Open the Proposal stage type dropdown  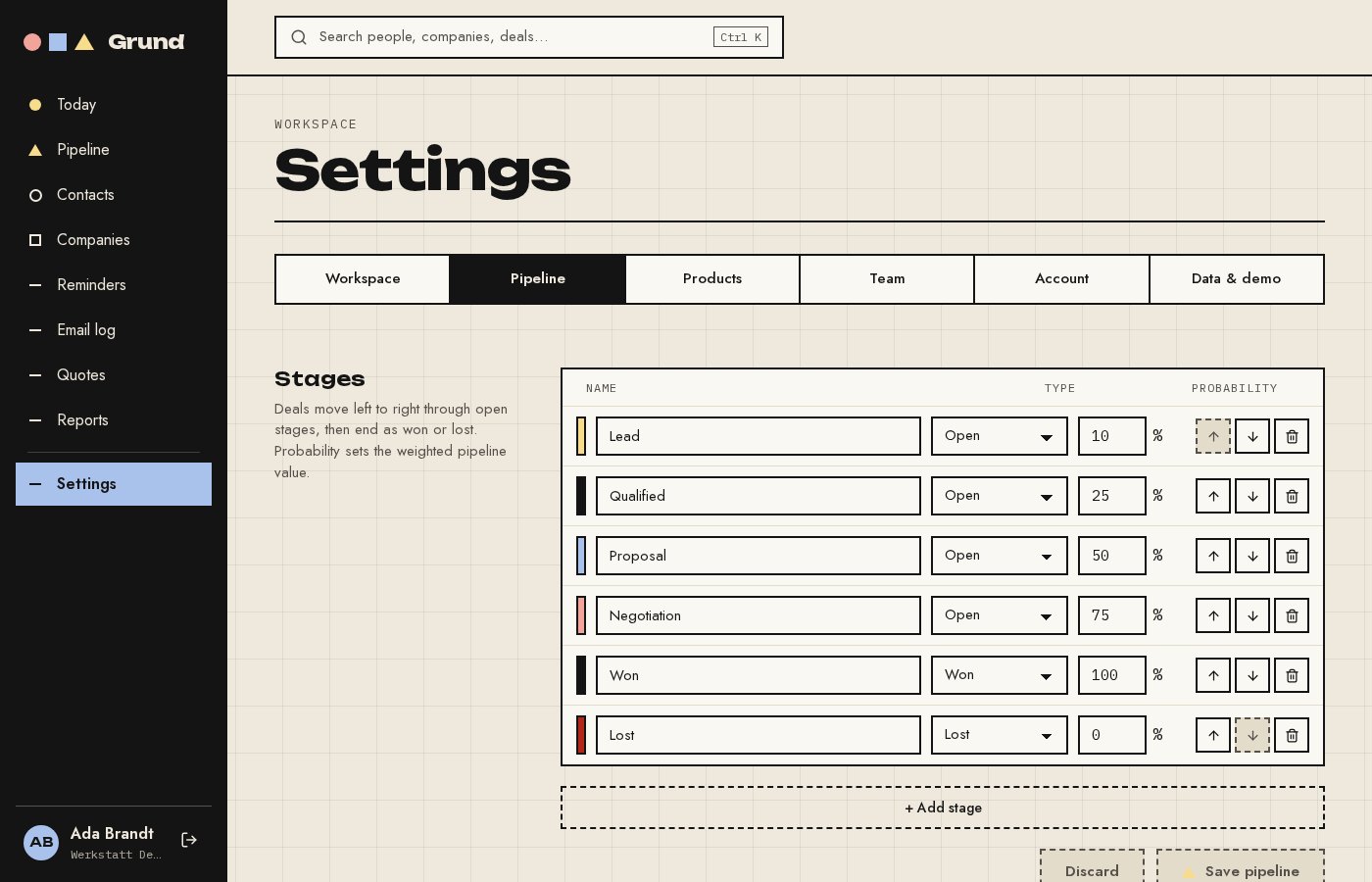(1000, 556)
